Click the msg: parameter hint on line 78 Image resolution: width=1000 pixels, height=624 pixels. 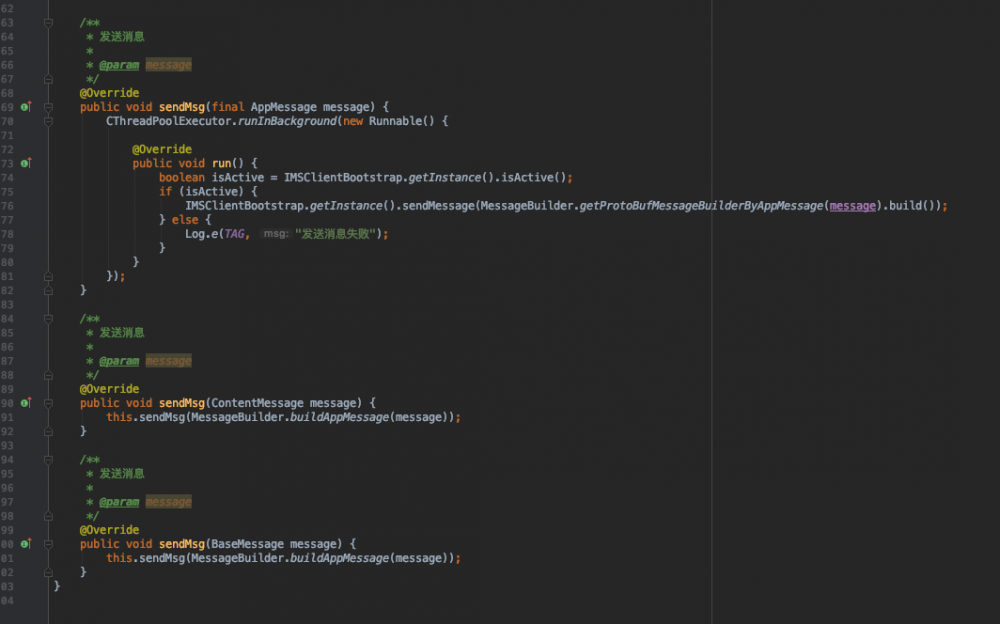[x=276, y=234]
